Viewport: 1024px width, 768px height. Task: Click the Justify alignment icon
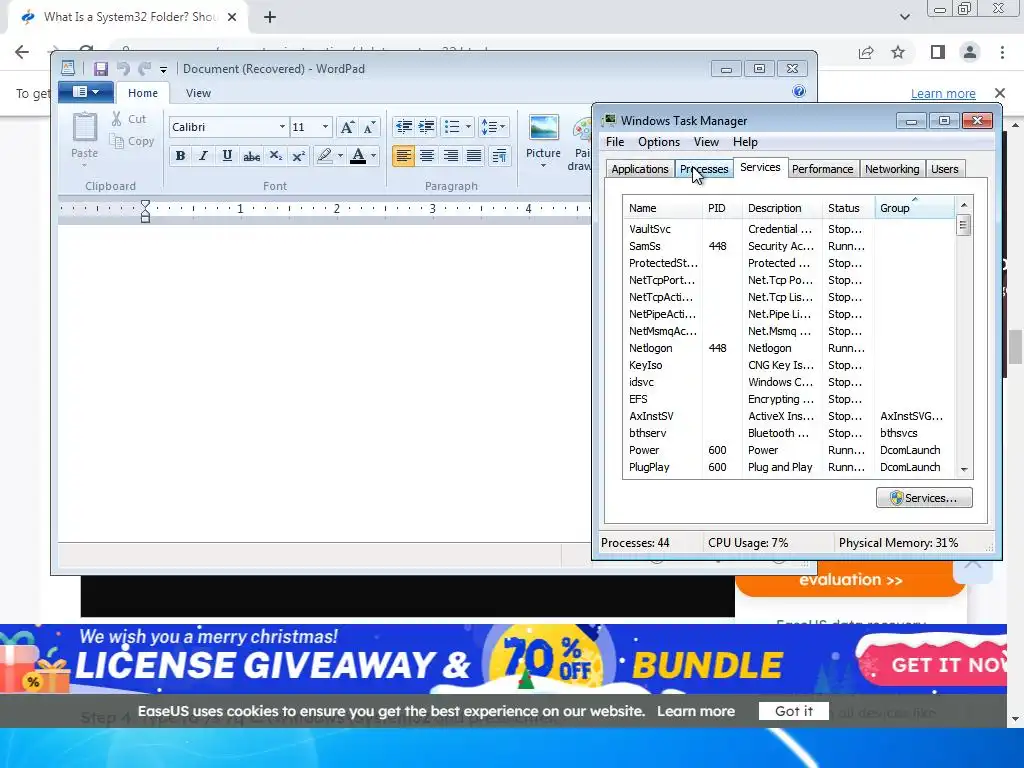point(474,155)
